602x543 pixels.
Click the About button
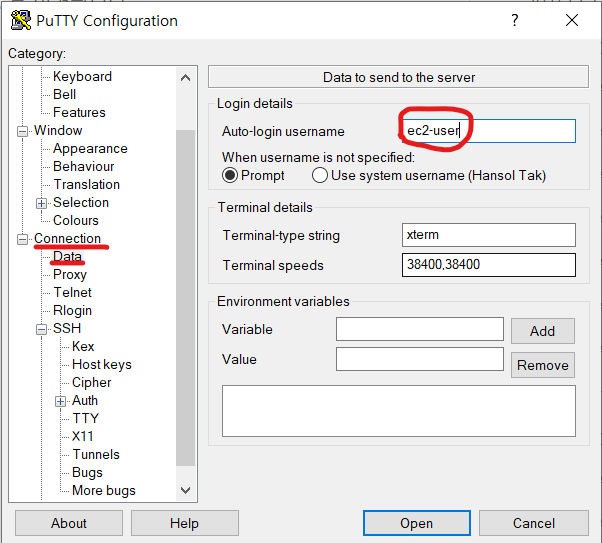[69, 523]
